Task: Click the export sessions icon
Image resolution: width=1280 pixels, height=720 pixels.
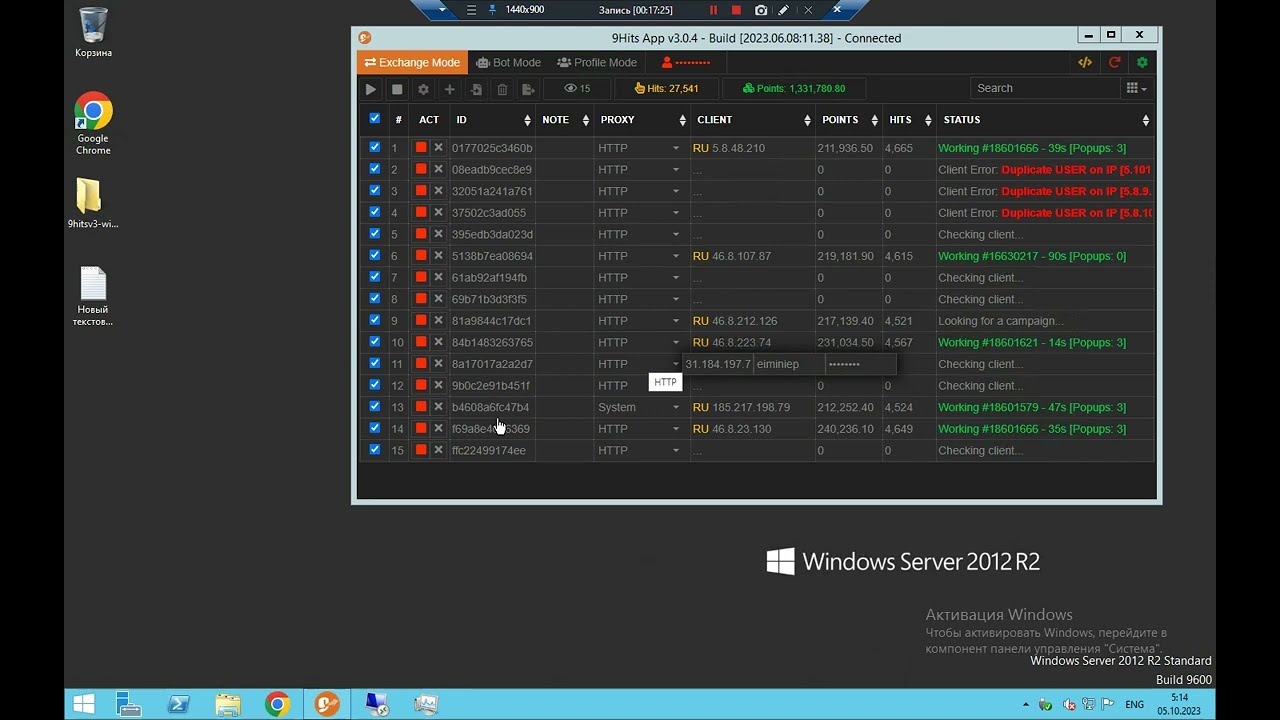Action: (528, 89)
